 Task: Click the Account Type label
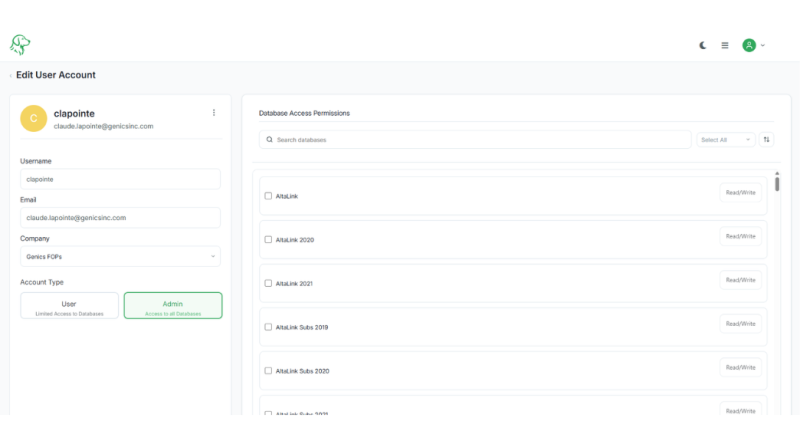pos(42,282)
